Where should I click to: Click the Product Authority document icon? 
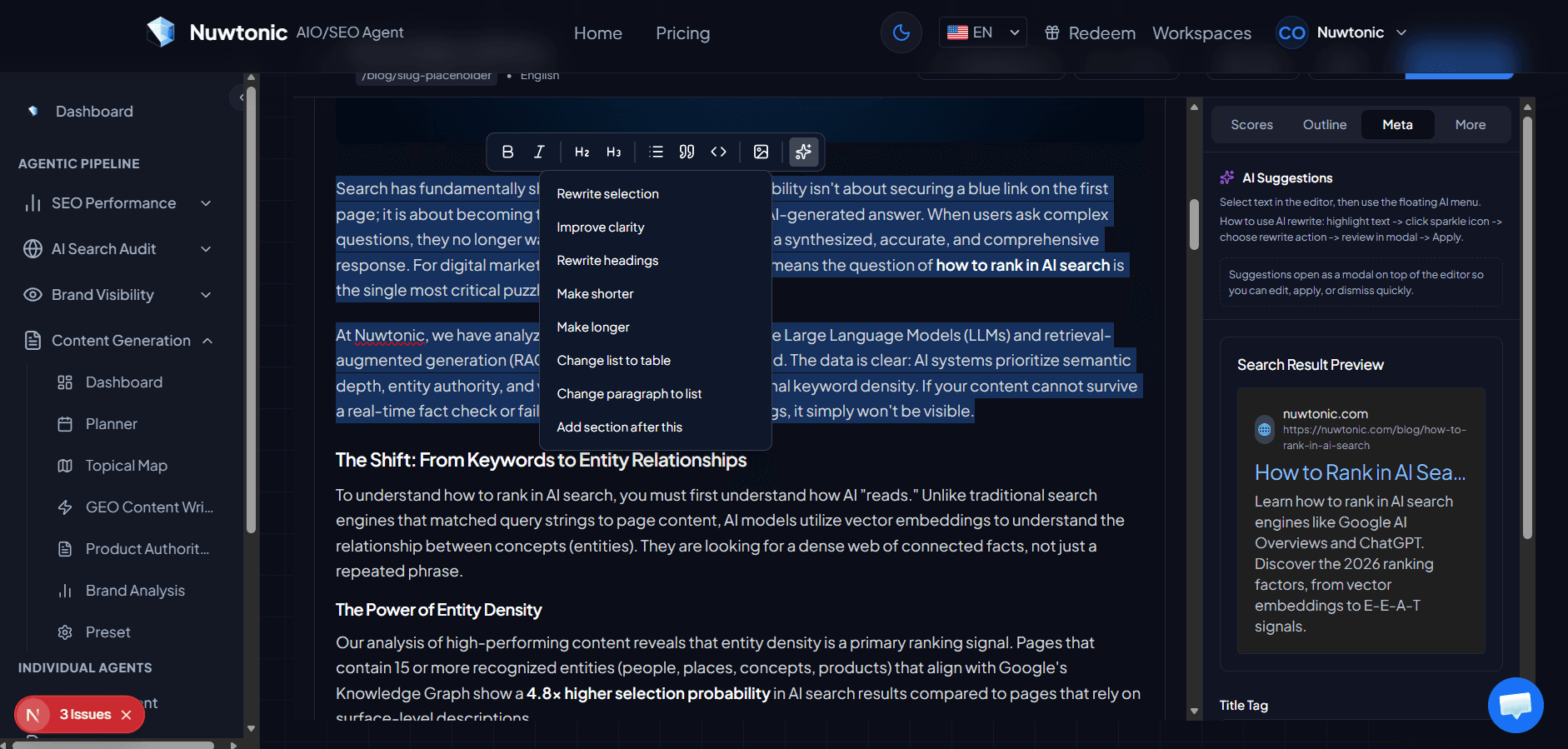(65, 549)
